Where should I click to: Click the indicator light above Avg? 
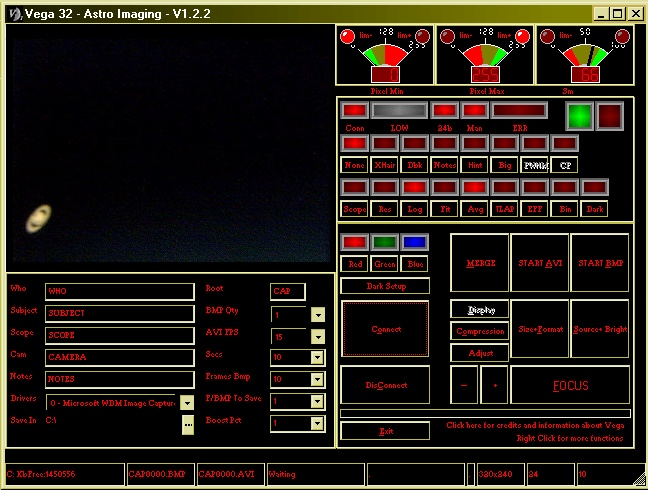coord(475,187)
